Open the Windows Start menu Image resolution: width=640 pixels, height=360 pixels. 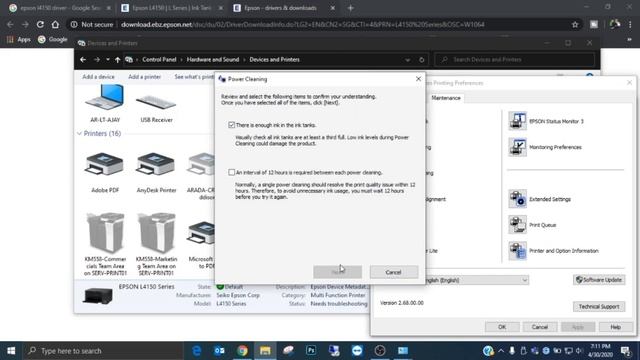pos(11,351)
